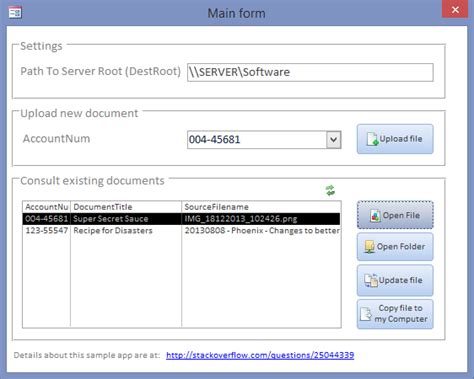
Task: Open the stackoverflow.com questions link
Action: [x=260, y=355]
